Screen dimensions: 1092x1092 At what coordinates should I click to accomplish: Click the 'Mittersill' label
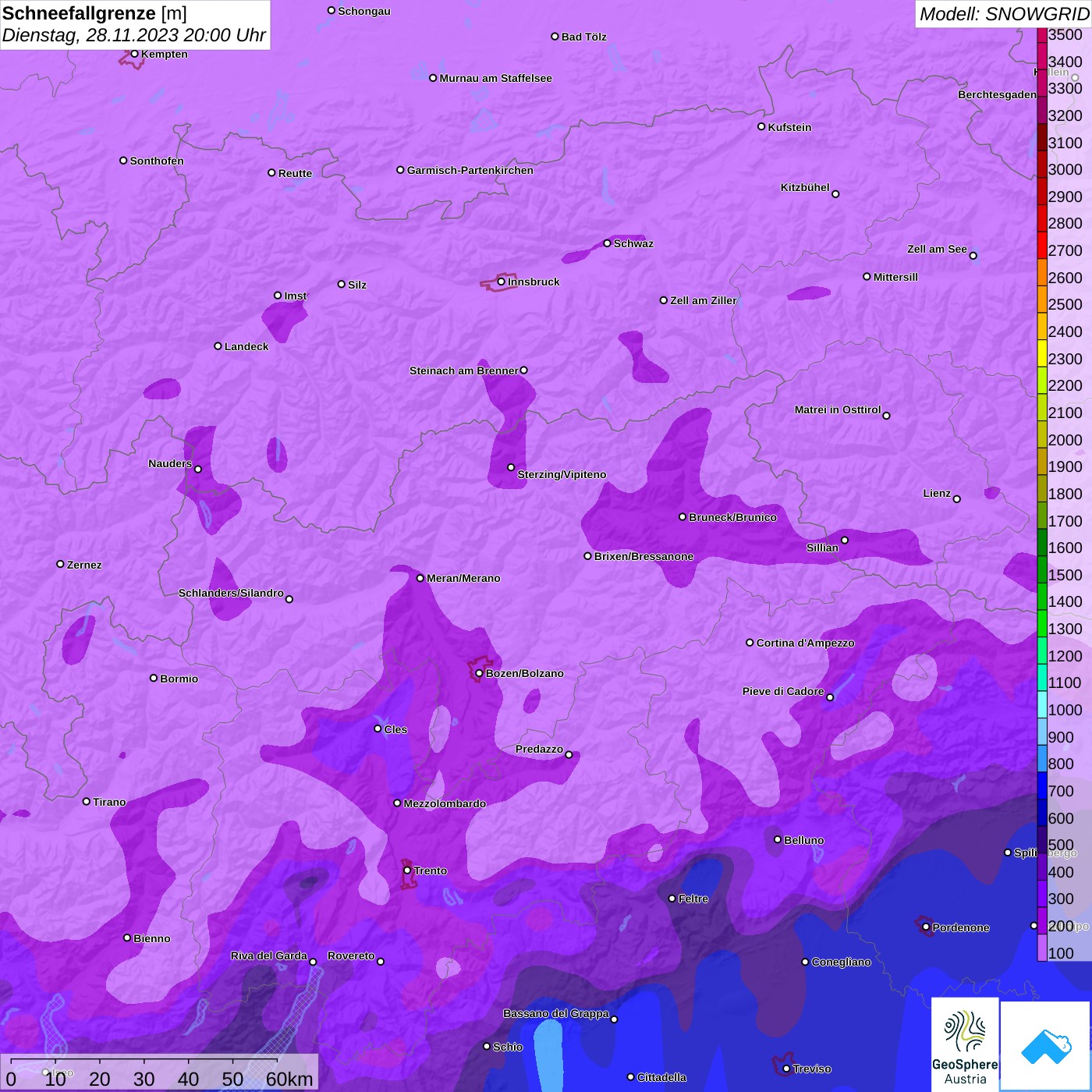[895, 277]
